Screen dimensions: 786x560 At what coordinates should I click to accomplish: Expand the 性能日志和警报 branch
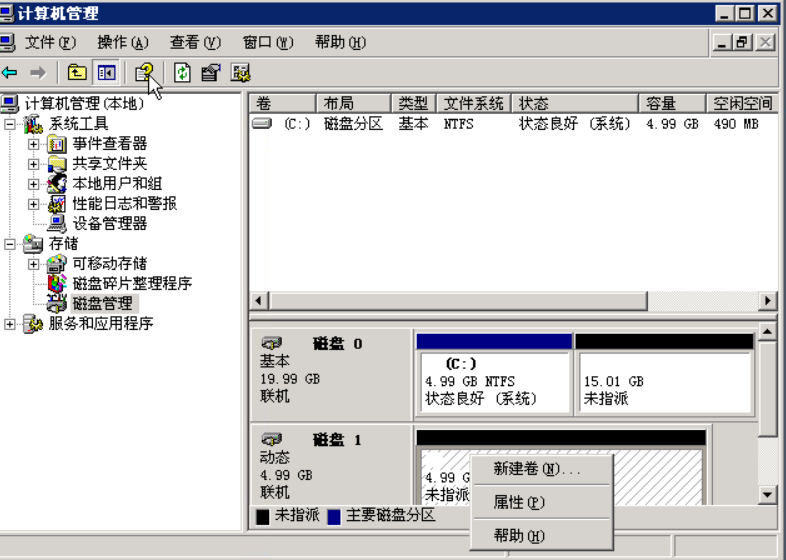coord(34,204)
